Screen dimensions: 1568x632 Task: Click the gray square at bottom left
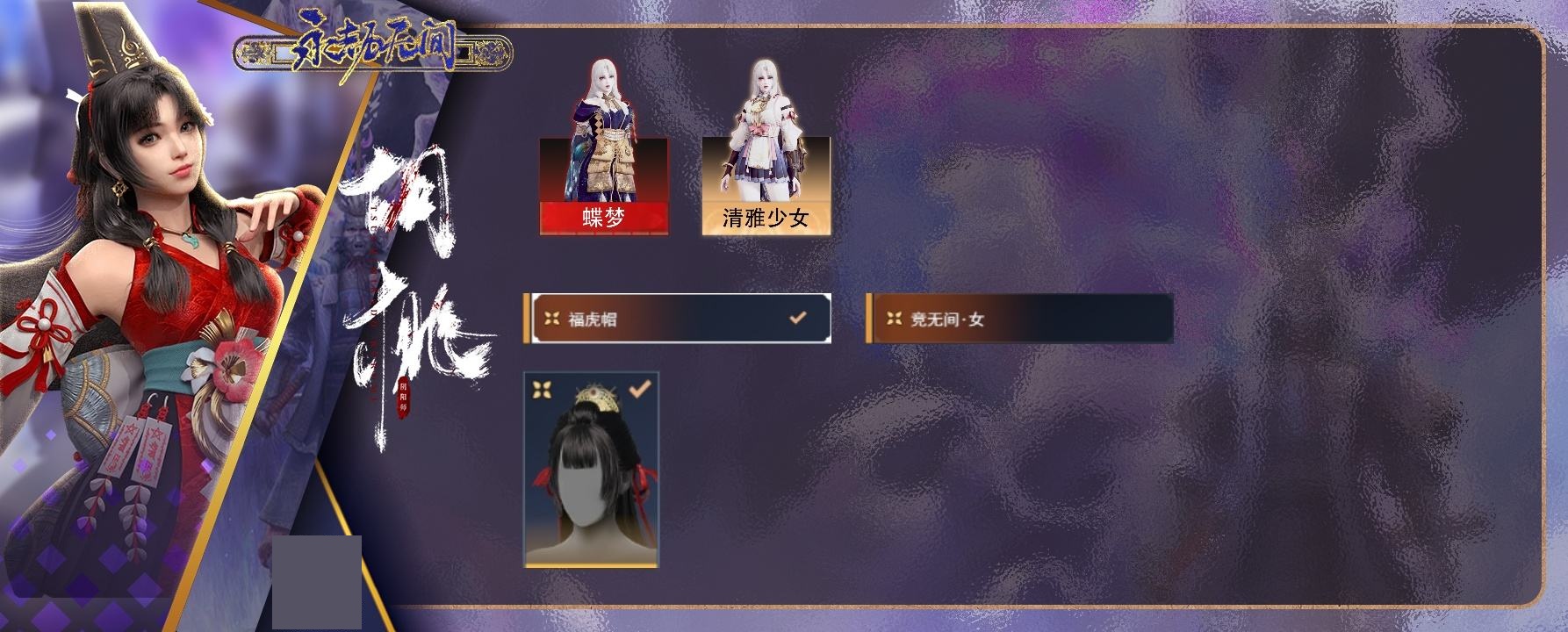pyautogui.click(x=317, y=582)
